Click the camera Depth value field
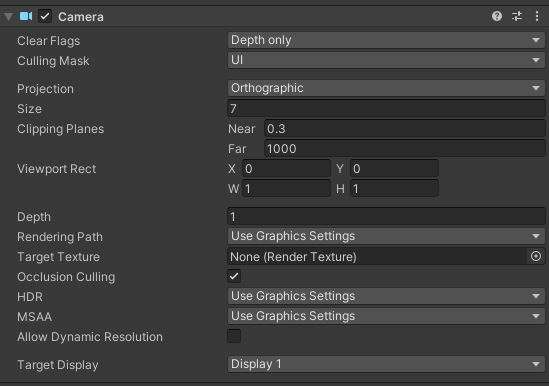The width and height of the screenshot is (549, 386). pos(386,216)
